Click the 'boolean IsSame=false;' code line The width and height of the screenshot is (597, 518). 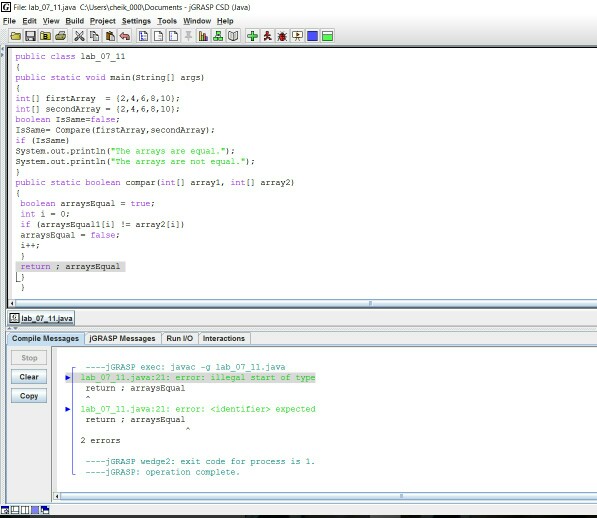point(67,120)
